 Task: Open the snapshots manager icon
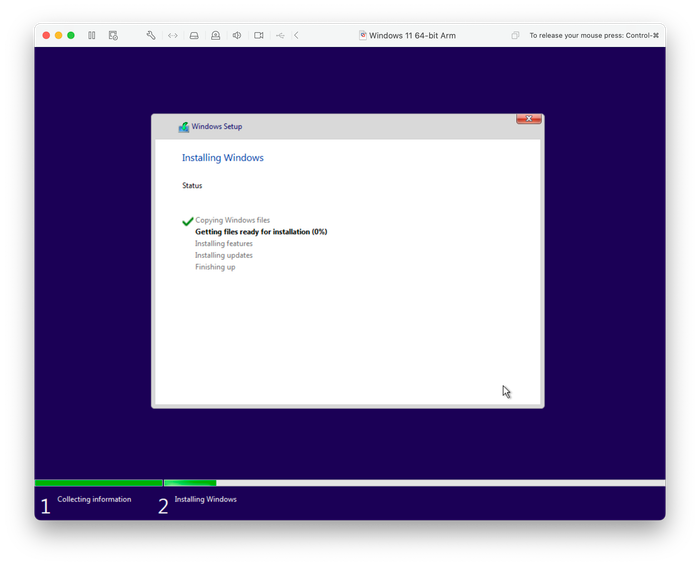click(x=113, y=35)
